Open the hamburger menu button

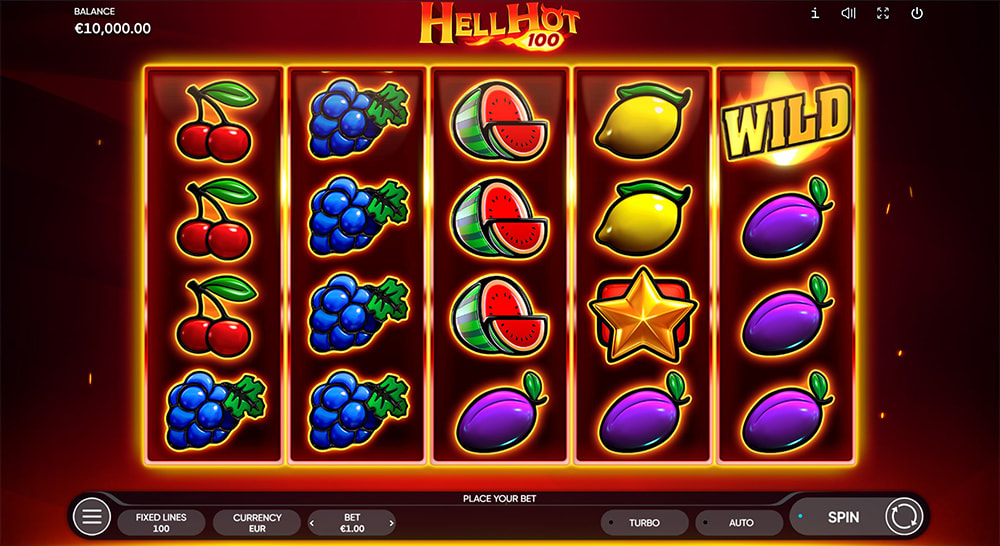pos(92,516)
